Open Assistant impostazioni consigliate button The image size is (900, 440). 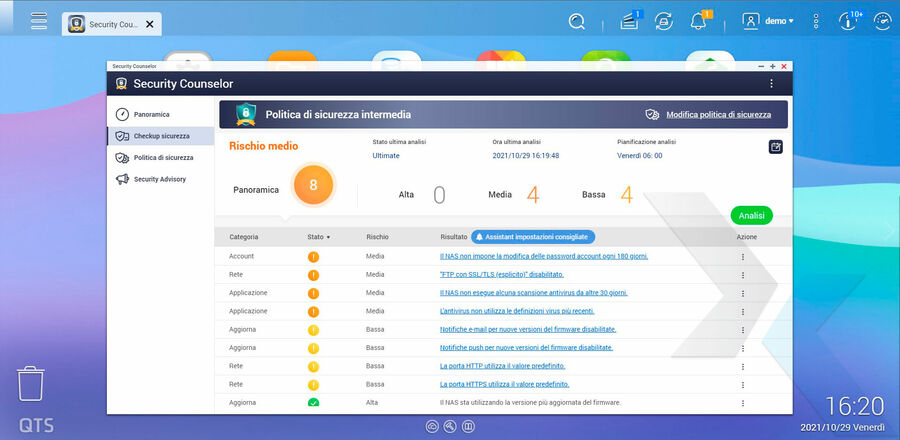(x=533, y=237)
